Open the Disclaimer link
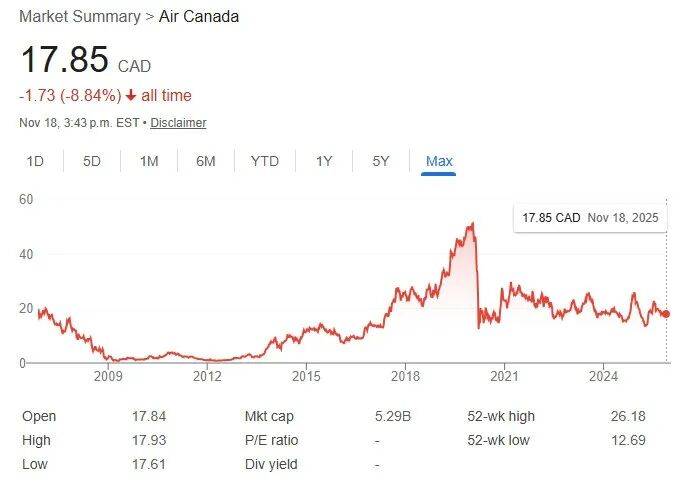 click(180, 123)
